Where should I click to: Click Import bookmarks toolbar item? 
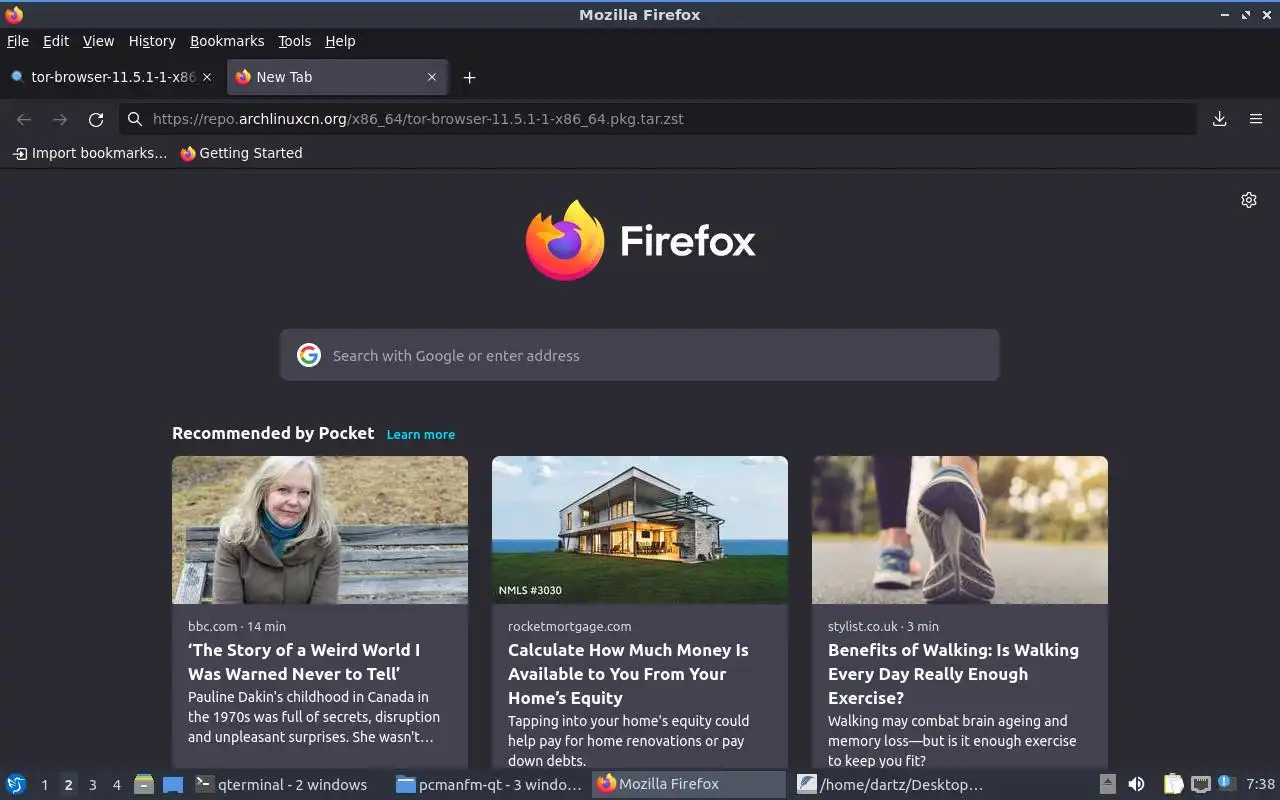point(90,153)
